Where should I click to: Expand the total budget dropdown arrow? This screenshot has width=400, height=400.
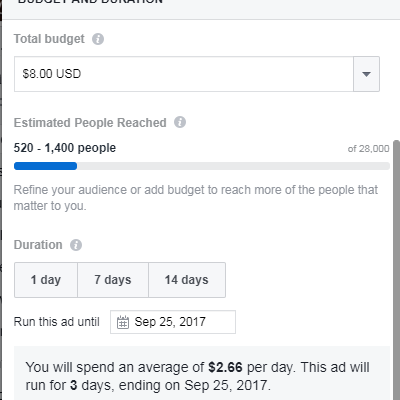click(x=366, y=74)
